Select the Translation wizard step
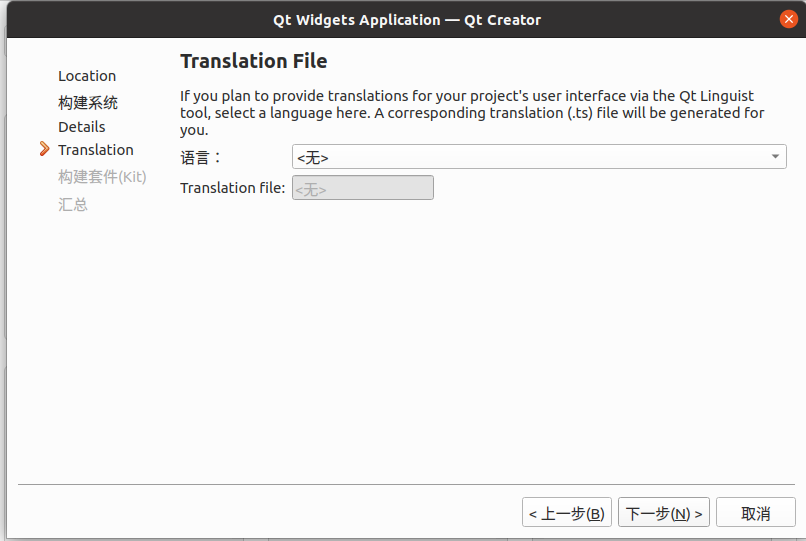806x541 pixels. point(96,150)
